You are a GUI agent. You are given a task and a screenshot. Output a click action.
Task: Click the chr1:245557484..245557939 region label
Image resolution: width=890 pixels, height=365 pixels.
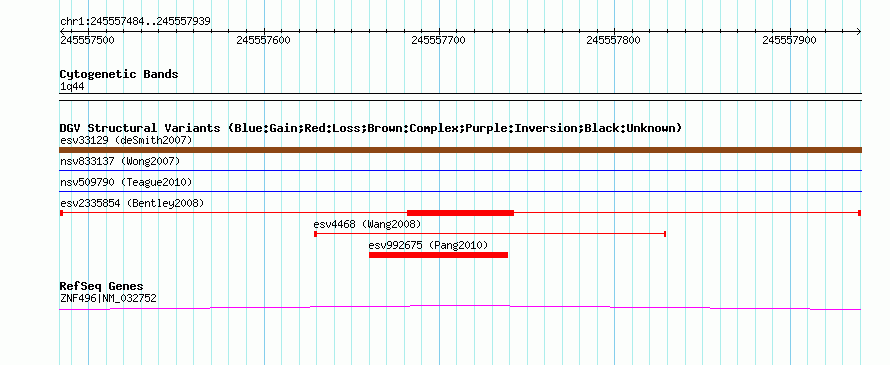[135, 22]
